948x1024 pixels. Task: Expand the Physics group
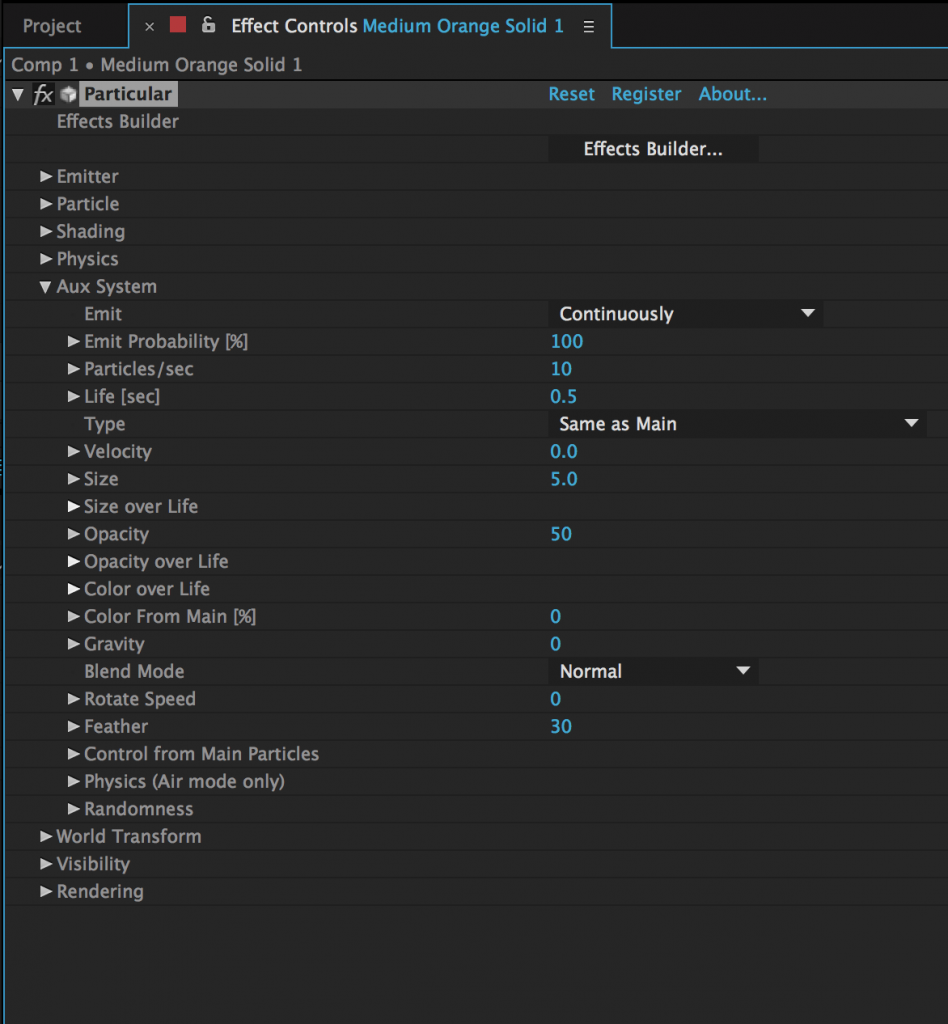click(x=46, y=259)
